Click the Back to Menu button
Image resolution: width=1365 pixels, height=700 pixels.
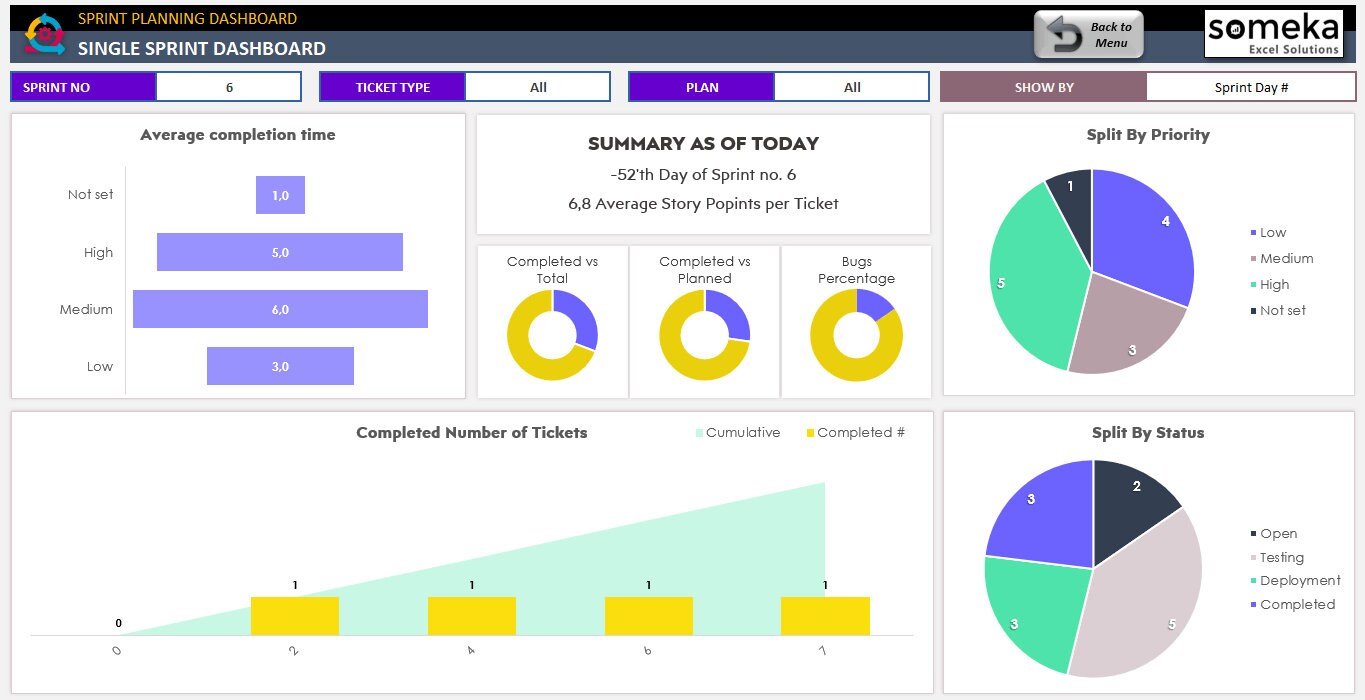tap(1089, 33)
